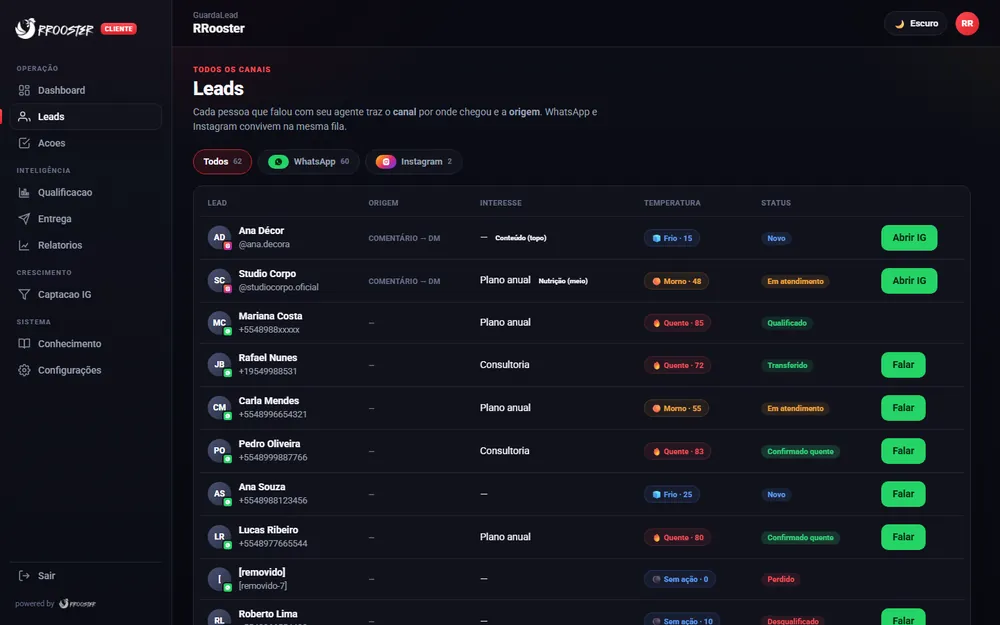Filter leads by WhatsApp tab
The height and width of the screenshot is (625, 1000).
(x=309, y=161)
